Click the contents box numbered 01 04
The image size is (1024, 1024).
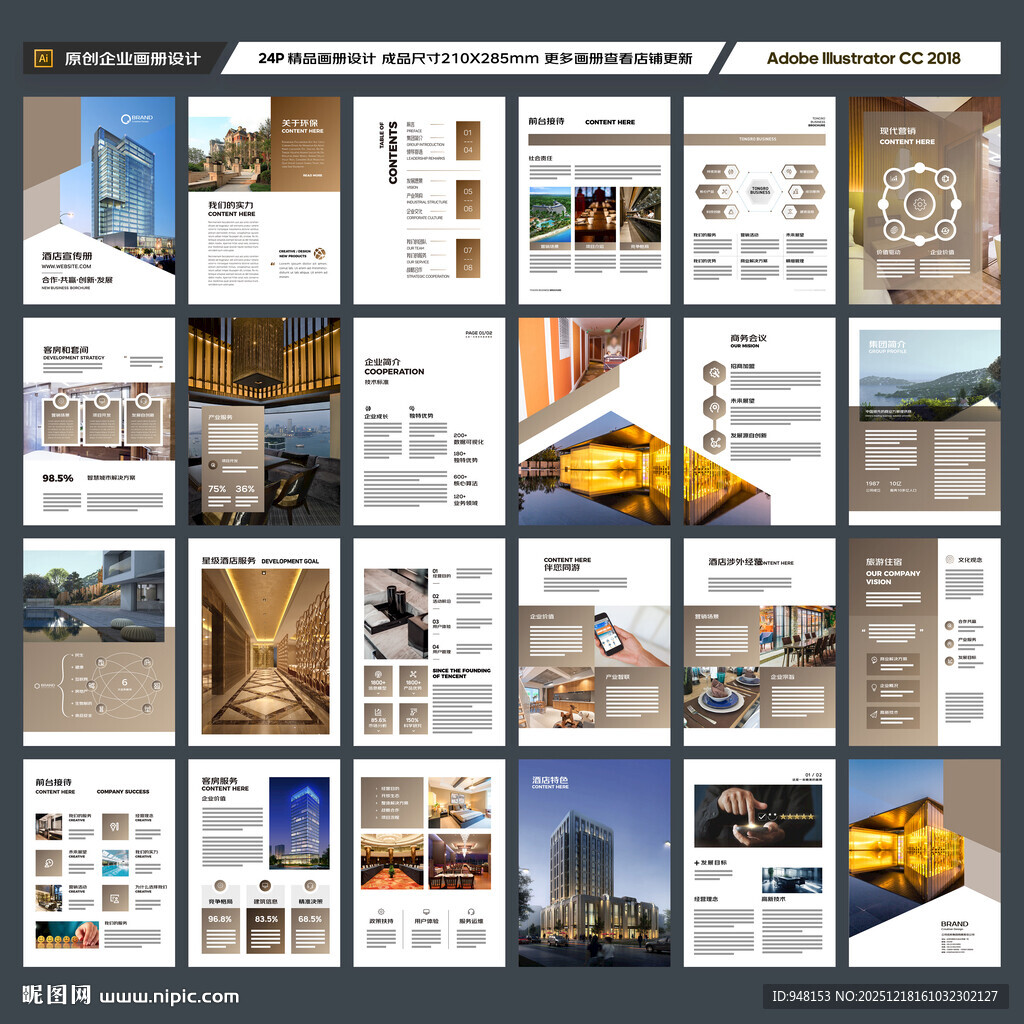point(468,141)
